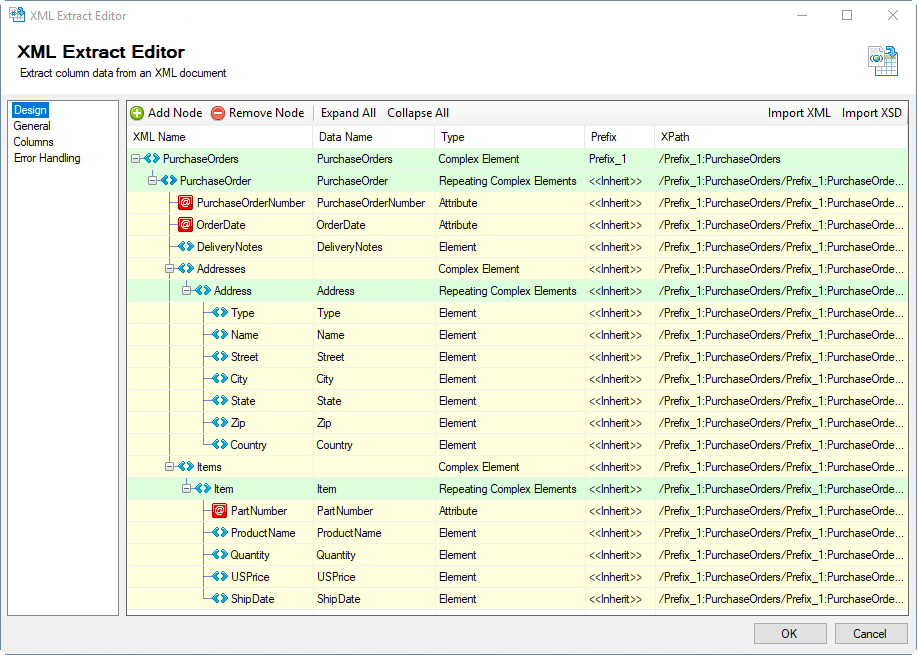The image size is (917, 655).
Task: Click the USPrice data name cell
Action: click(374, 577)
